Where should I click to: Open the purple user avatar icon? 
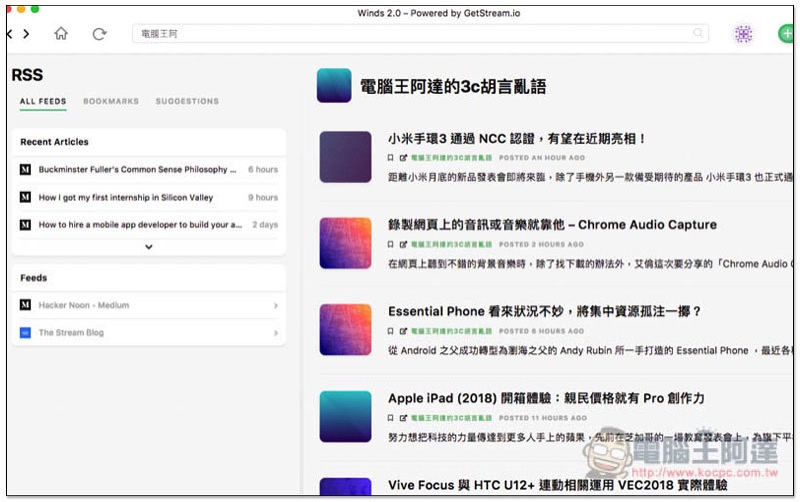743,34
